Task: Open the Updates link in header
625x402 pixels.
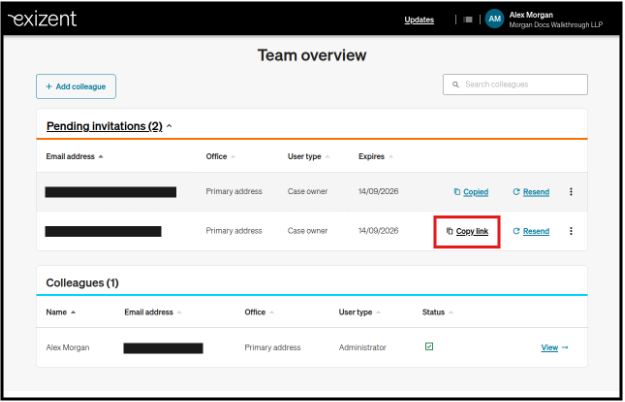Action: point(419,20)
